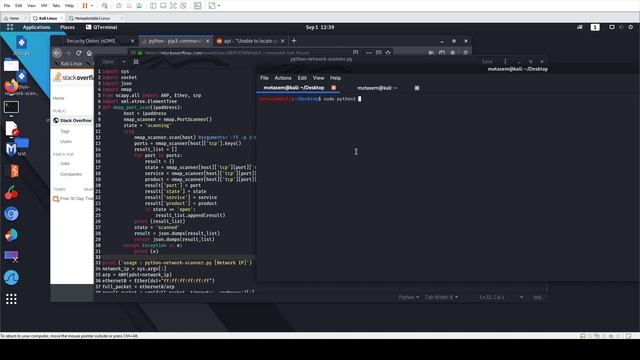
Task: Click the Stack Overflow sidebar Home link
Action: pos(58,98)
